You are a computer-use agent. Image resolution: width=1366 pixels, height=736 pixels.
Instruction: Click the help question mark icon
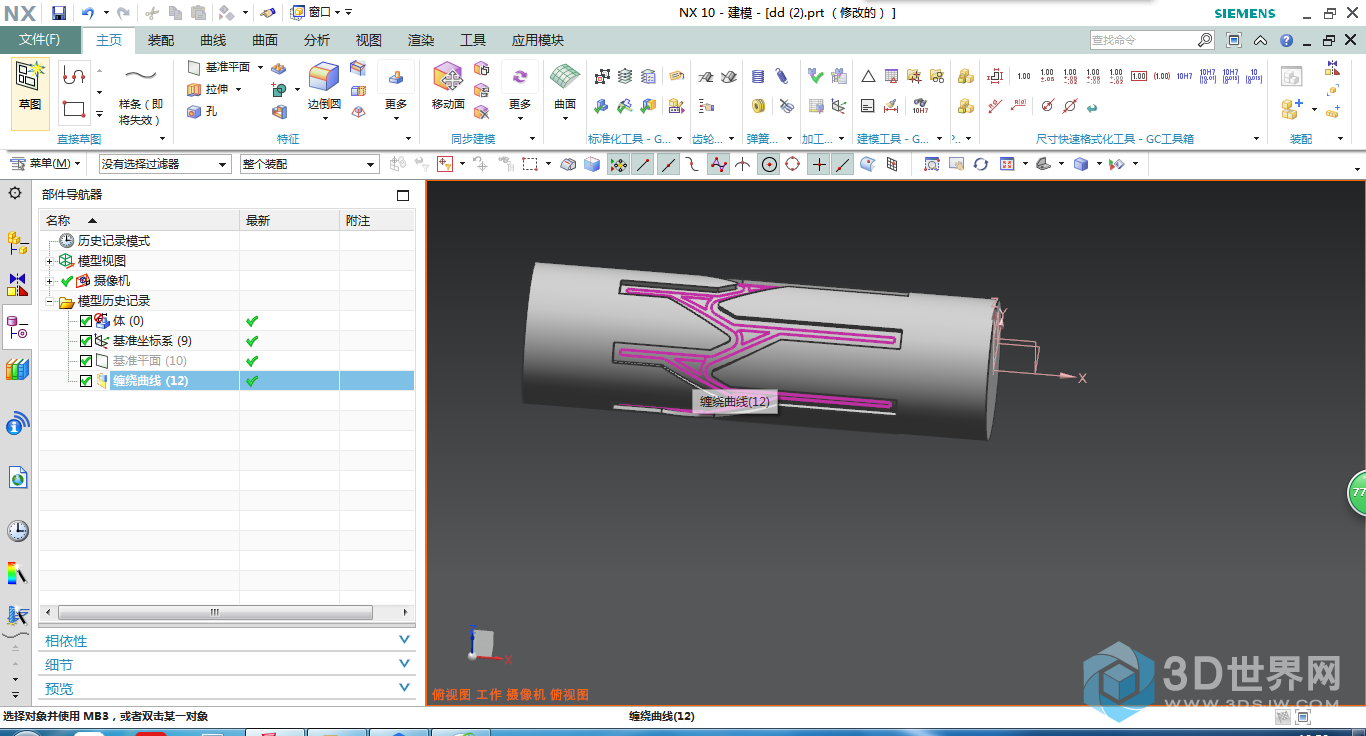point(1287,41)
